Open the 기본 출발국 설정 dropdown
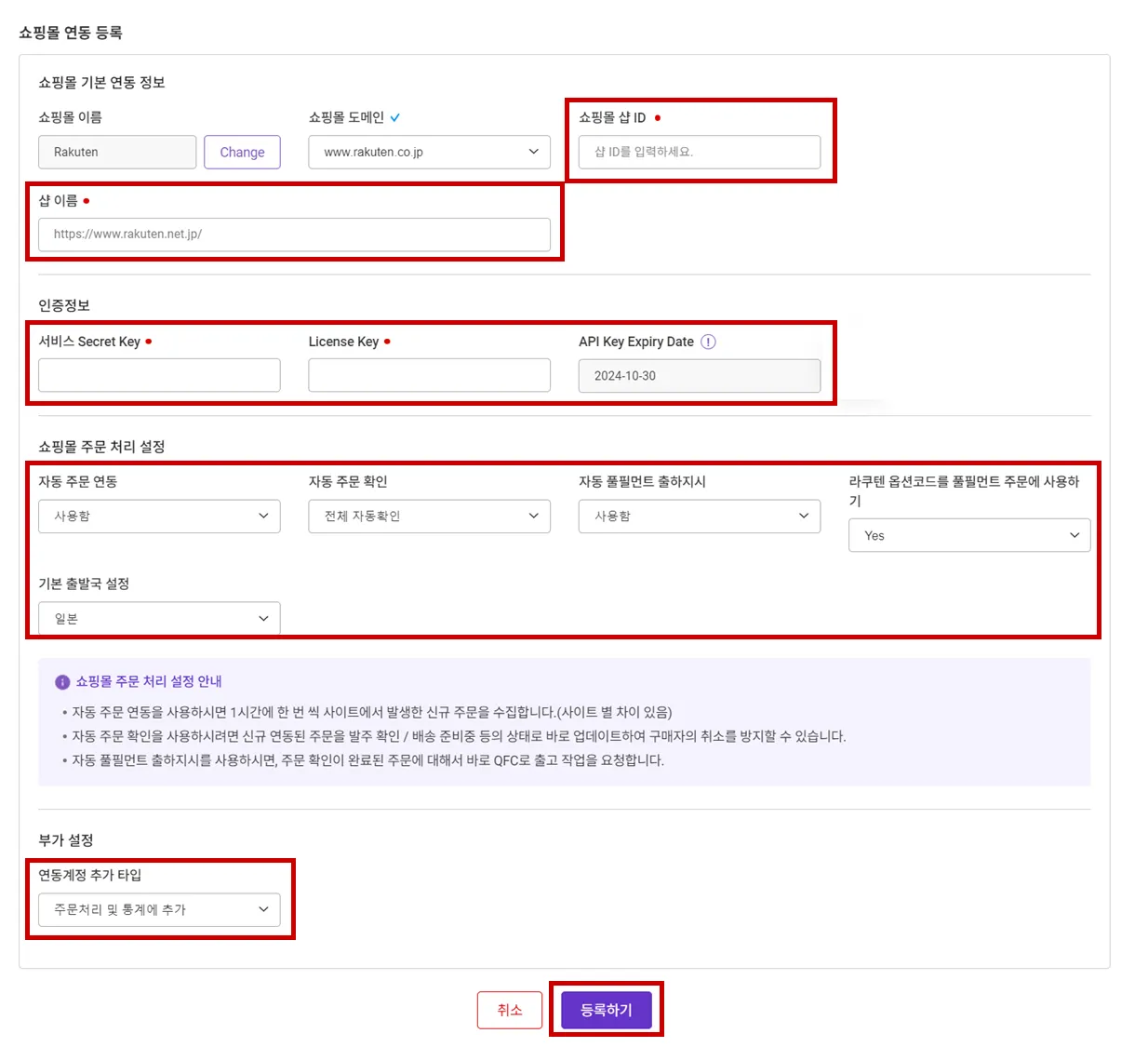Screen dimensions: 1148x1047 click(159, 618)
